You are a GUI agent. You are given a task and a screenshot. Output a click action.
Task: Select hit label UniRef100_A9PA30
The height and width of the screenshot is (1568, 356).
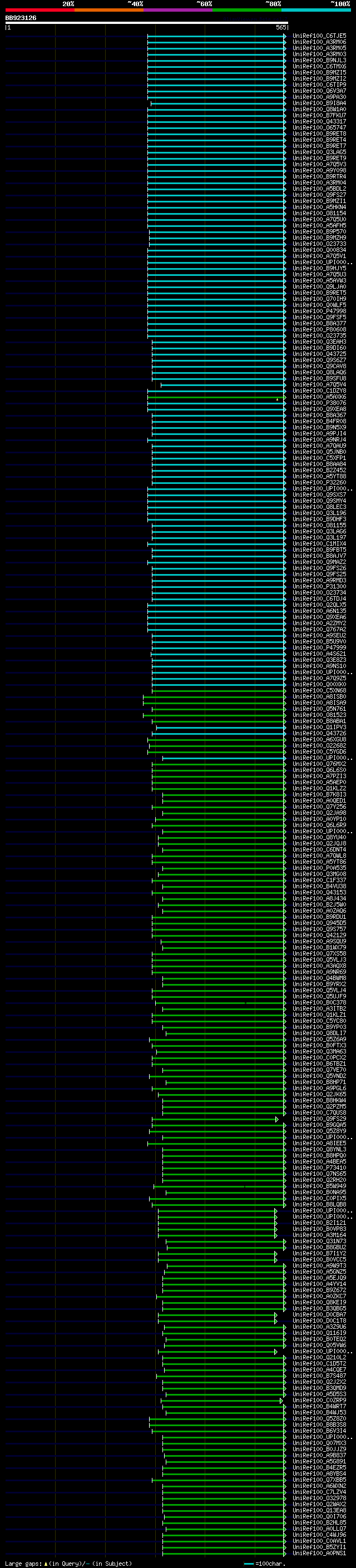point(319,97)
